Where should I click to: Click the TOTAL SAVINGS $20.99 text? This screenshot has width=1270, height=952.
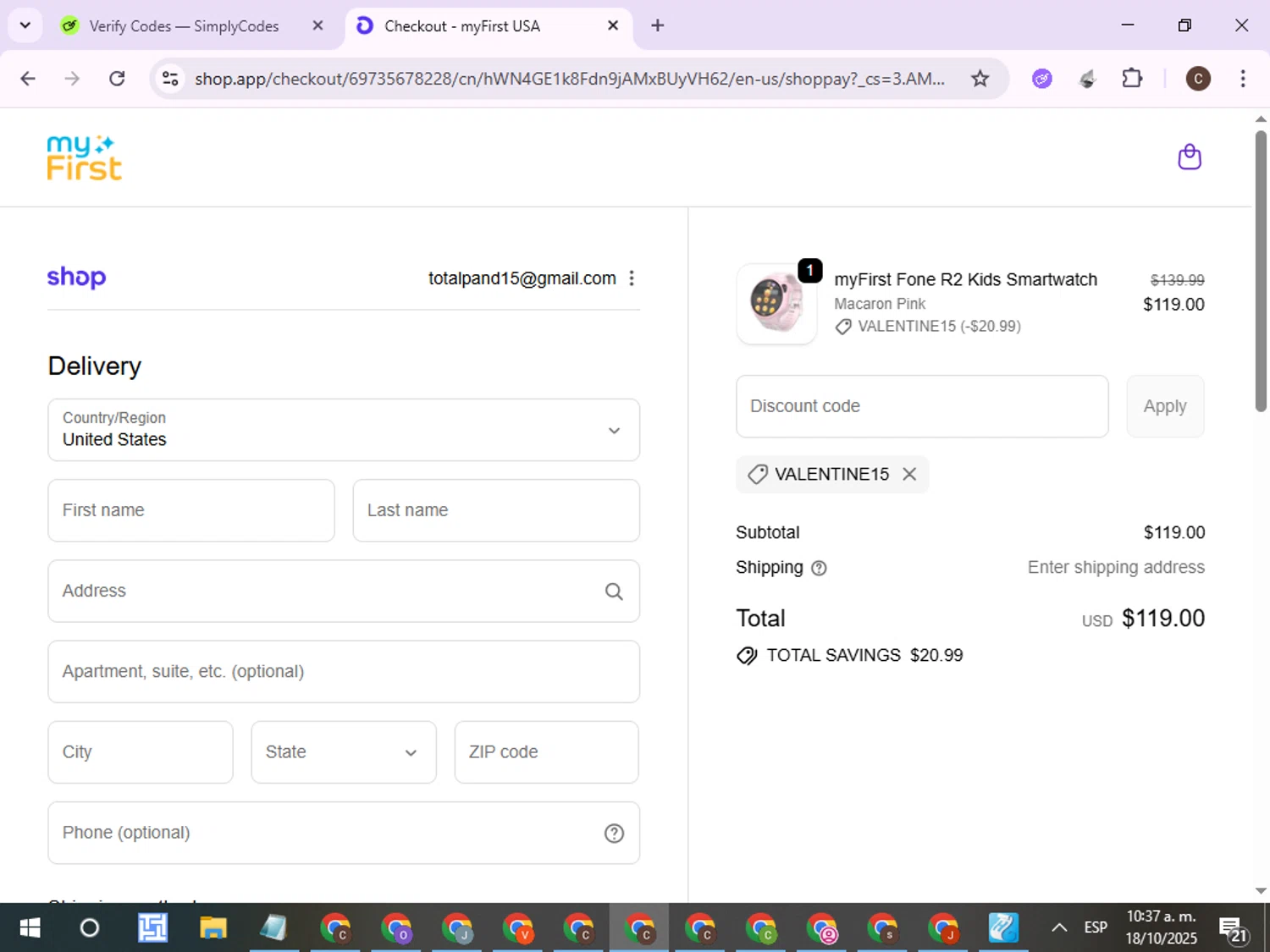[x=864, y=655]
